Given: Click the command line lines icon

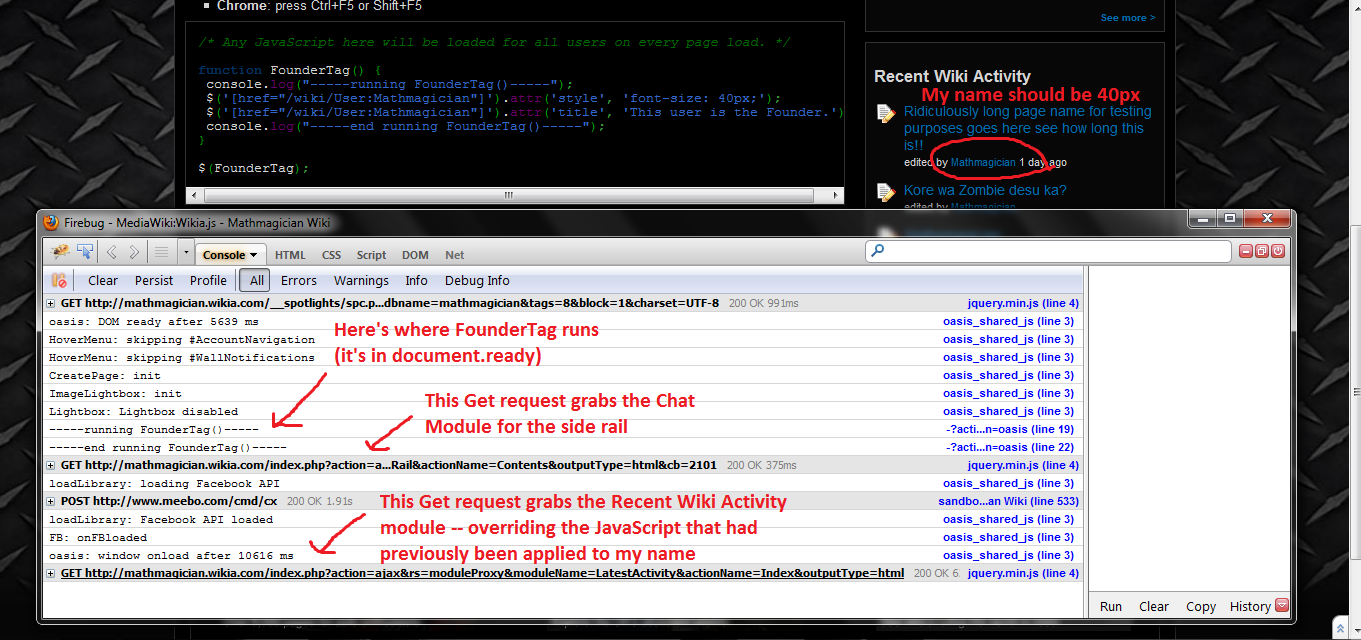Looking at the screenshot, I should (161, 253).
